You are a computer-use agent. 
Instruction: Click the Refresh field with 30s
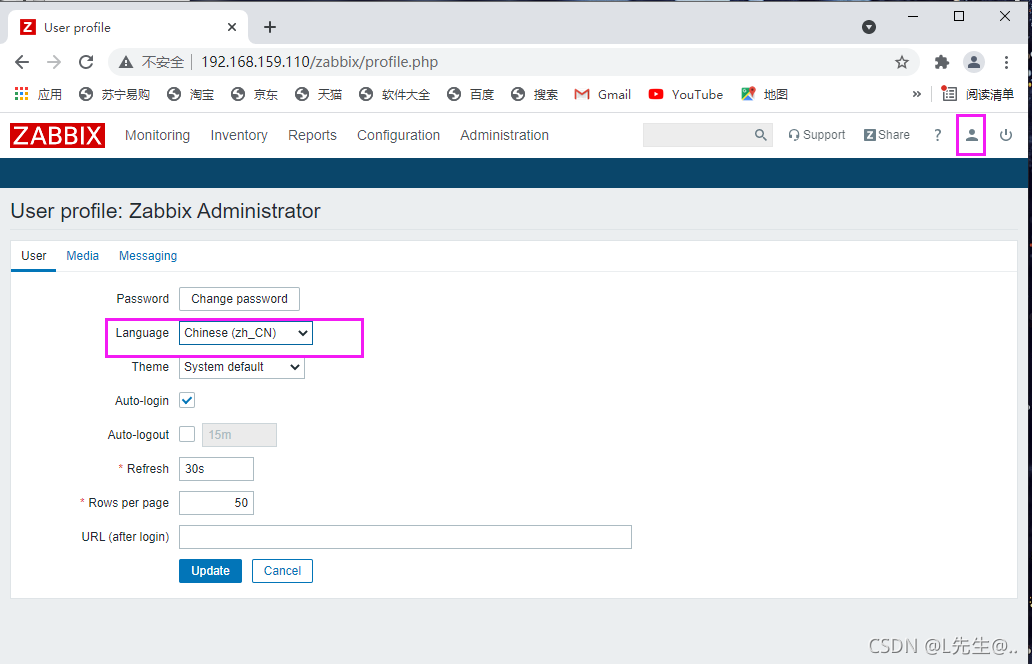pos(216,469)
